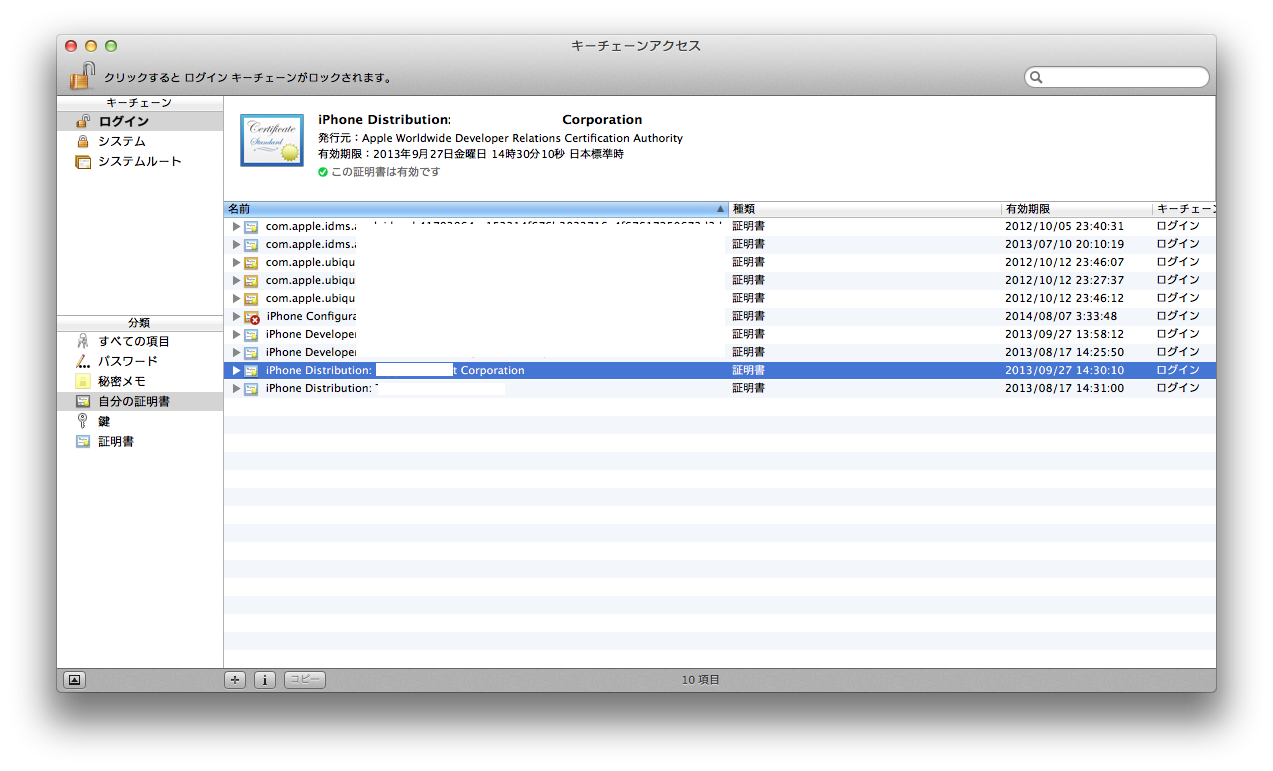Sort by the 有効期限 column header

pyautogui.click(x=1077, y=209)
